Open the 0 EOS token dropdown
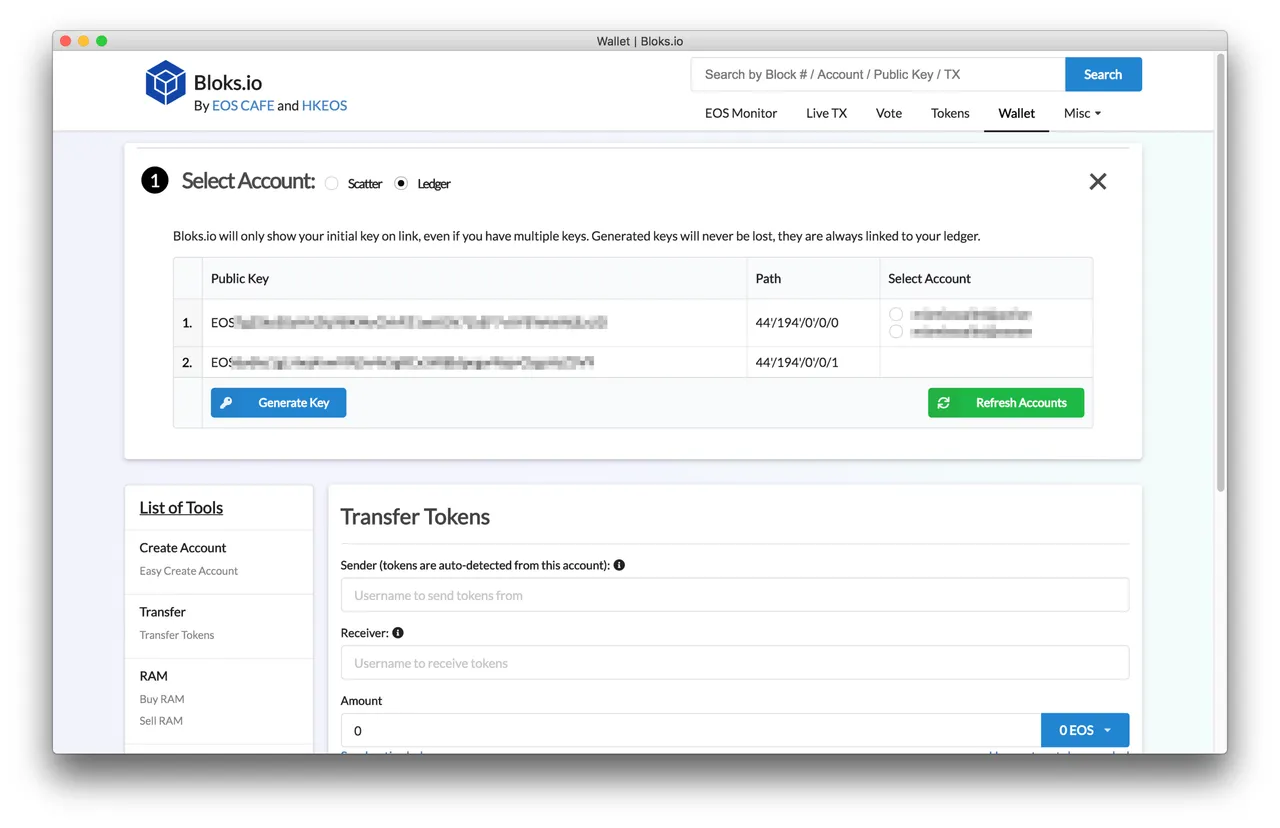The image size is (1280, 828). pos(1085,730)
